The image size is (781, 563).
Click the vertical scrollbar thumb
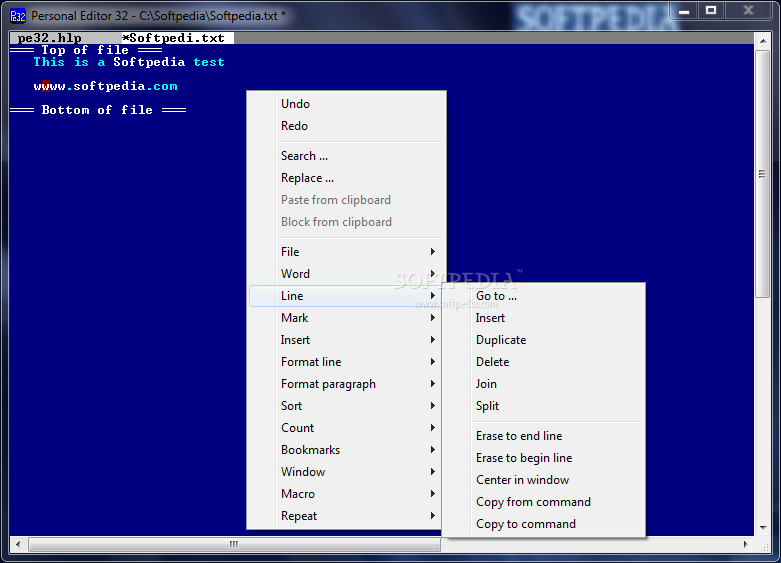click(763, 173)
